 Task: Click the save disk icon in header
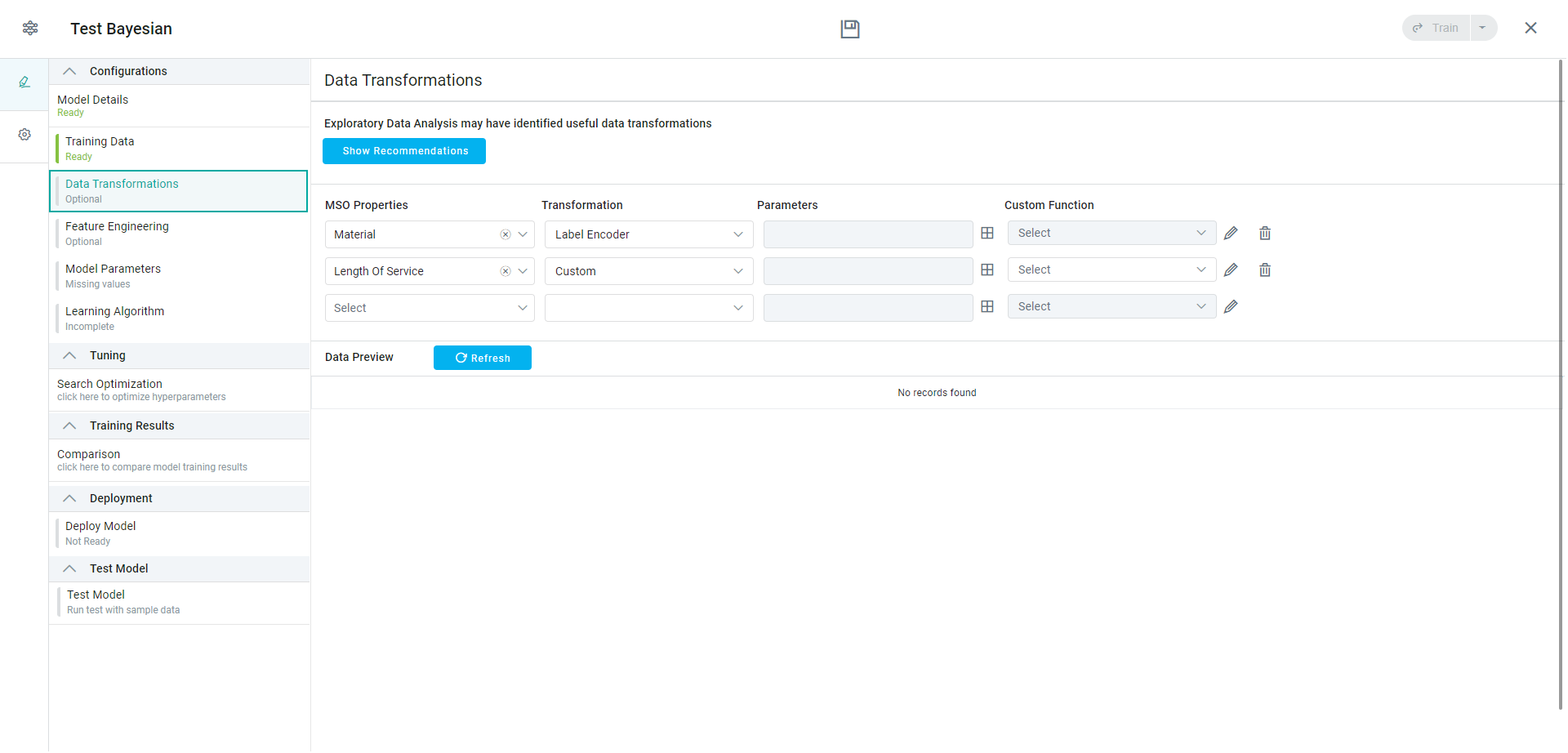point(849,29)
